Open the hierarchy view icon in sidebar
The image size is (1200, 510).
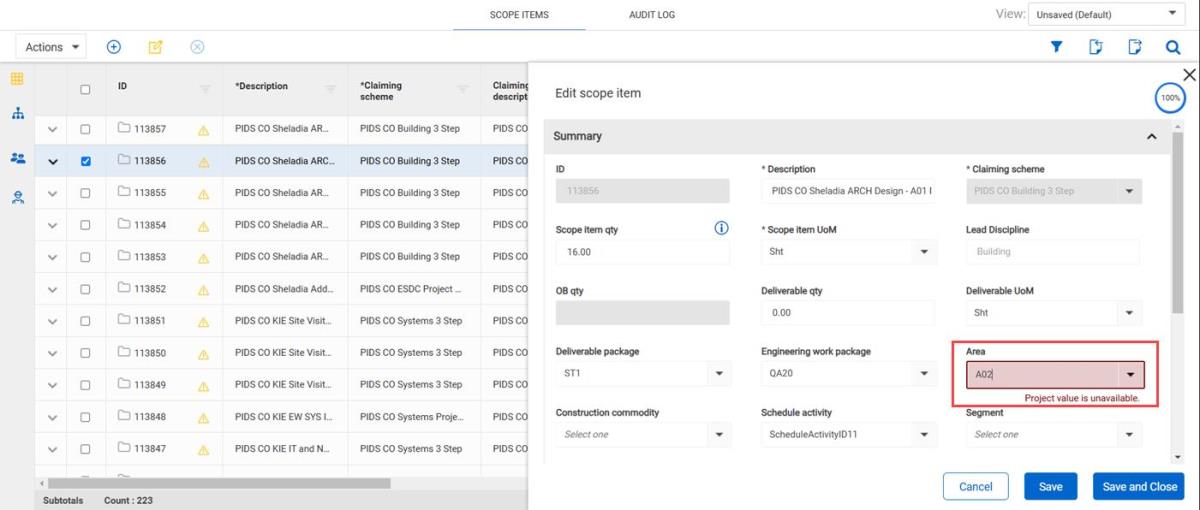pyautogui.click(x=17, y=114)
